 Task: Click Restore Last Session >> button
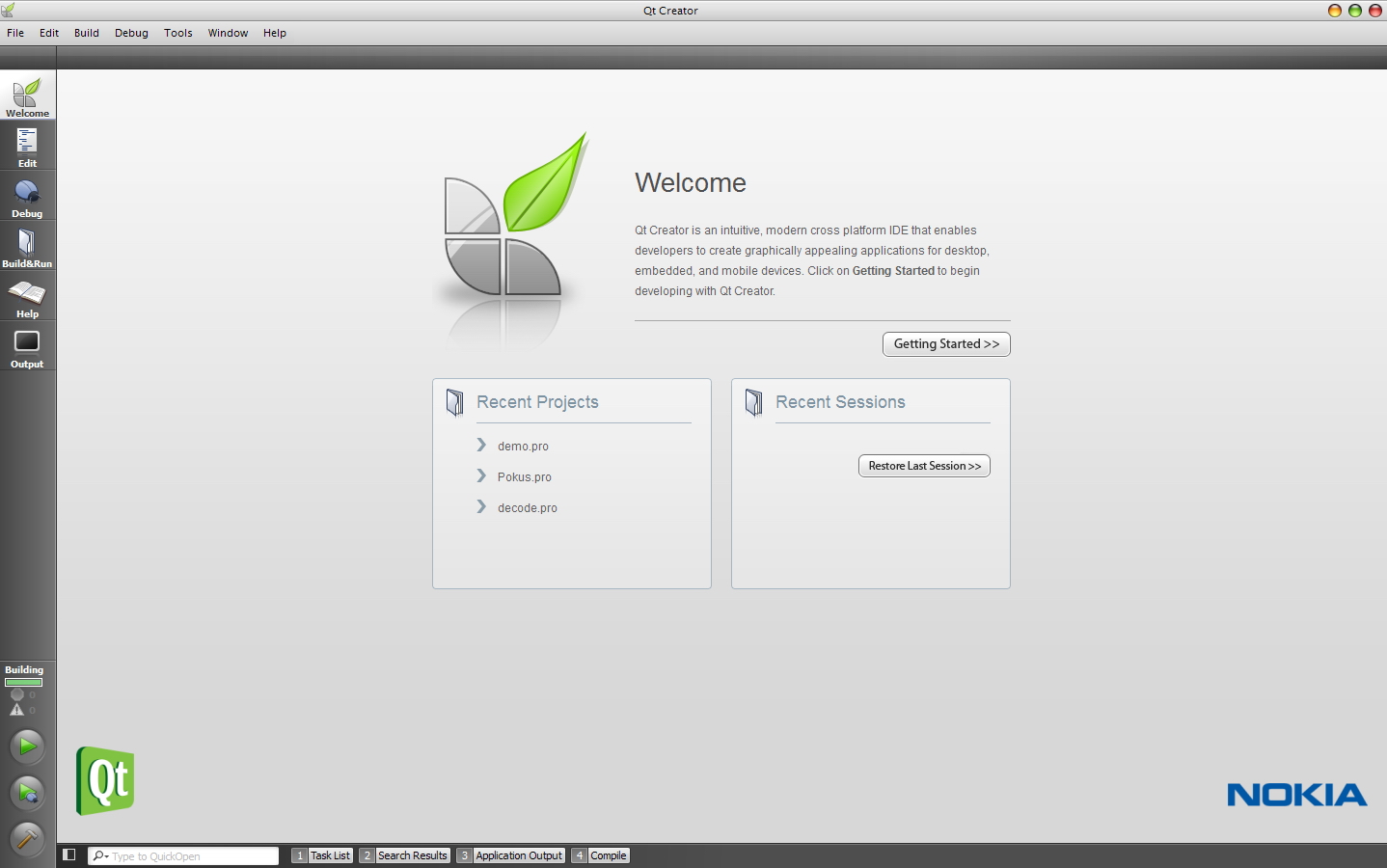924,466
